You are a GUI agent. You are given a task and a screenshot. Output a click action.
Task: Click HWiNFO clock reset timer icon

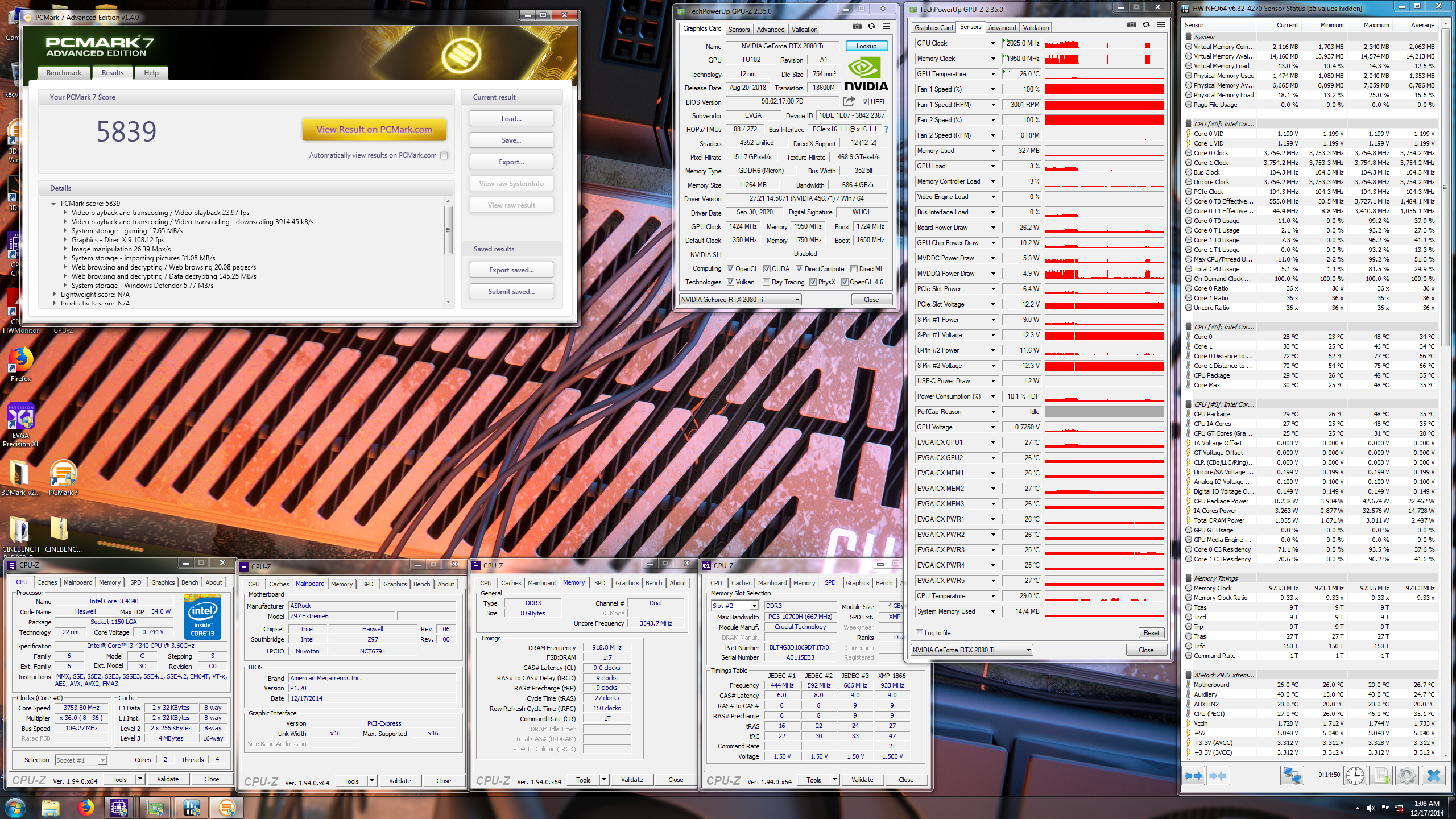pos(1355,776)
